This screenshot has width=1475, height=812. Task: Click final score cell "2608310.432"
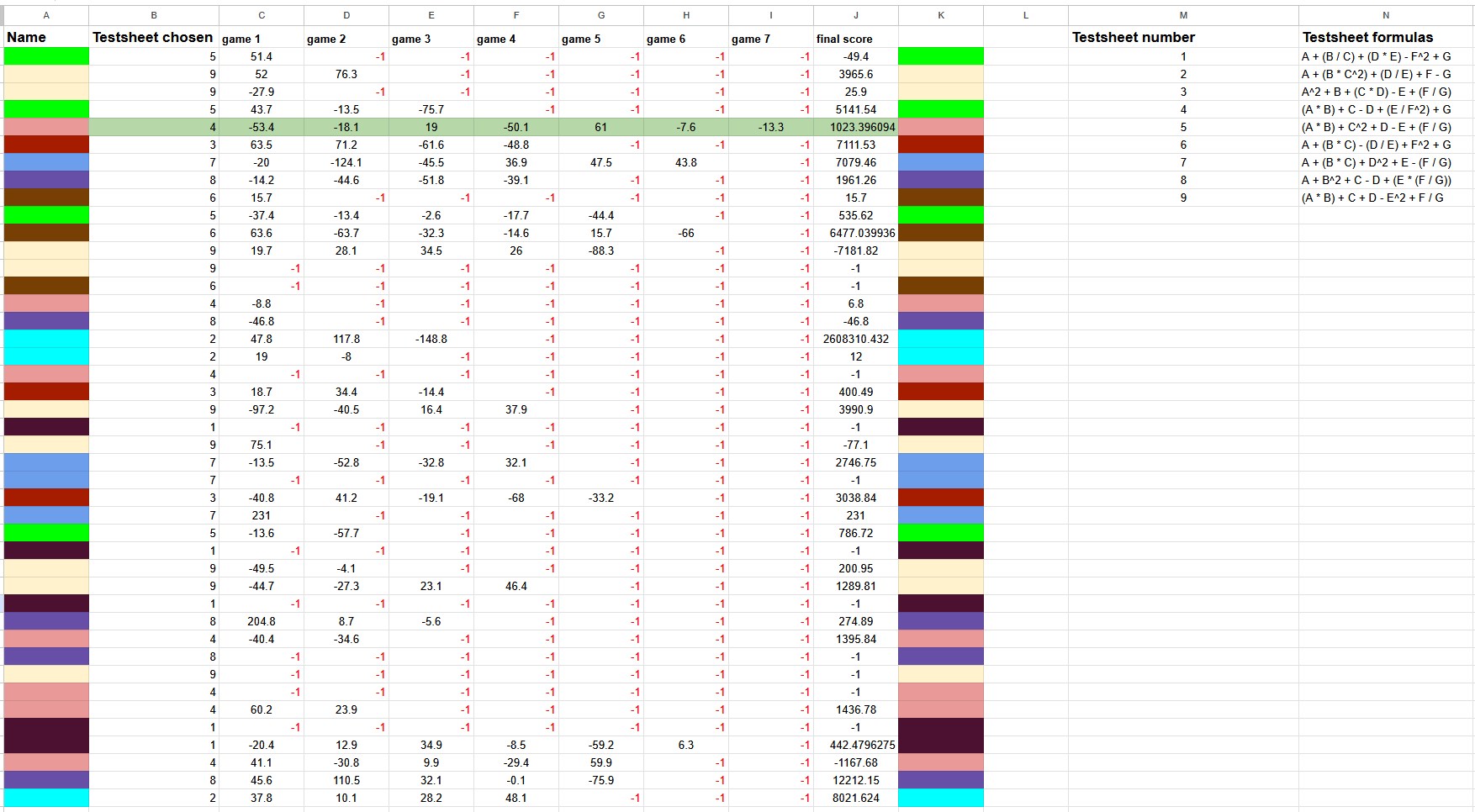[856, 339]
